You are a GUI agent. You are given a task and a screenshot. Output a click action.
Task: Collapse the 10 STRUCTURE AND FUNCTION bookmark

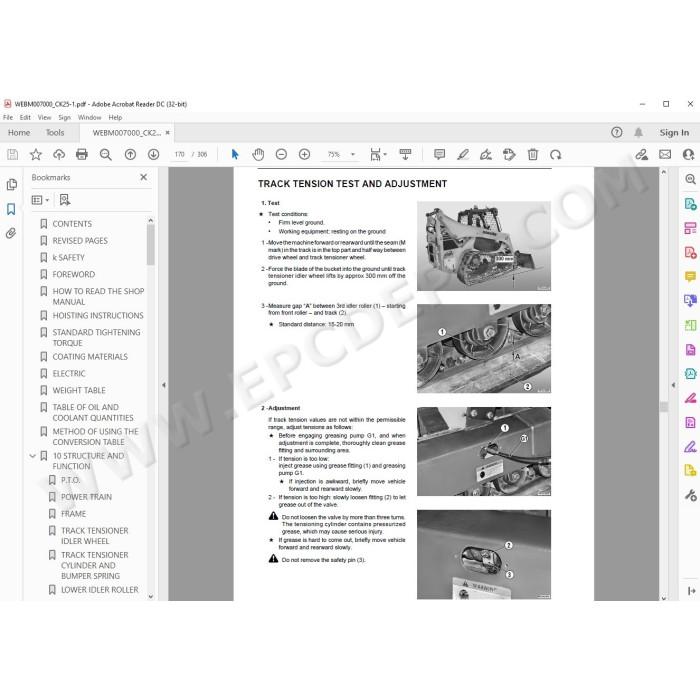pos(33,456)
